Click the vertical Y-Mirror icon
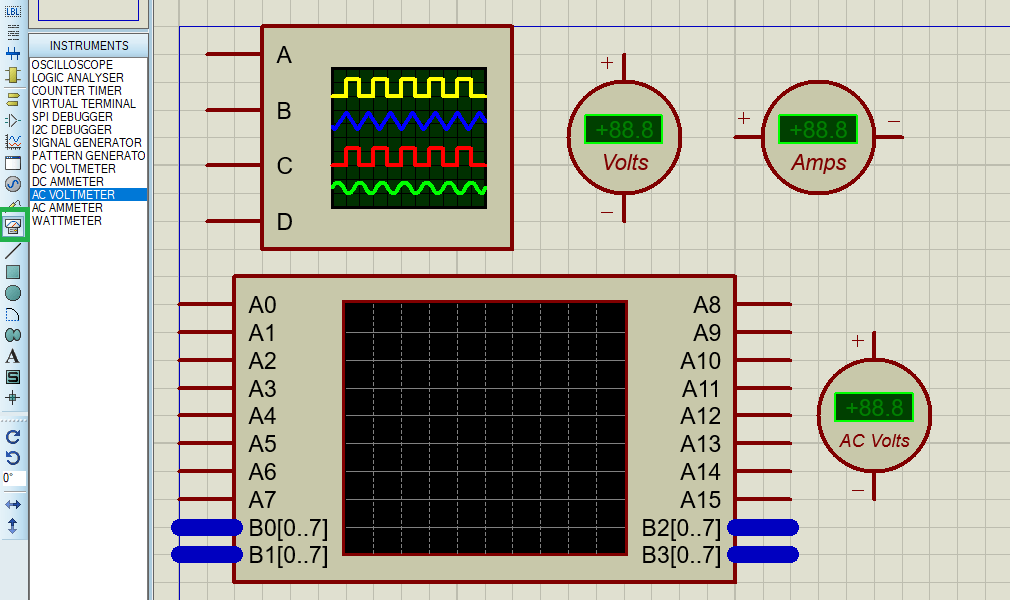This screenshot has height=600, width=1010. (x=13, y=527)
